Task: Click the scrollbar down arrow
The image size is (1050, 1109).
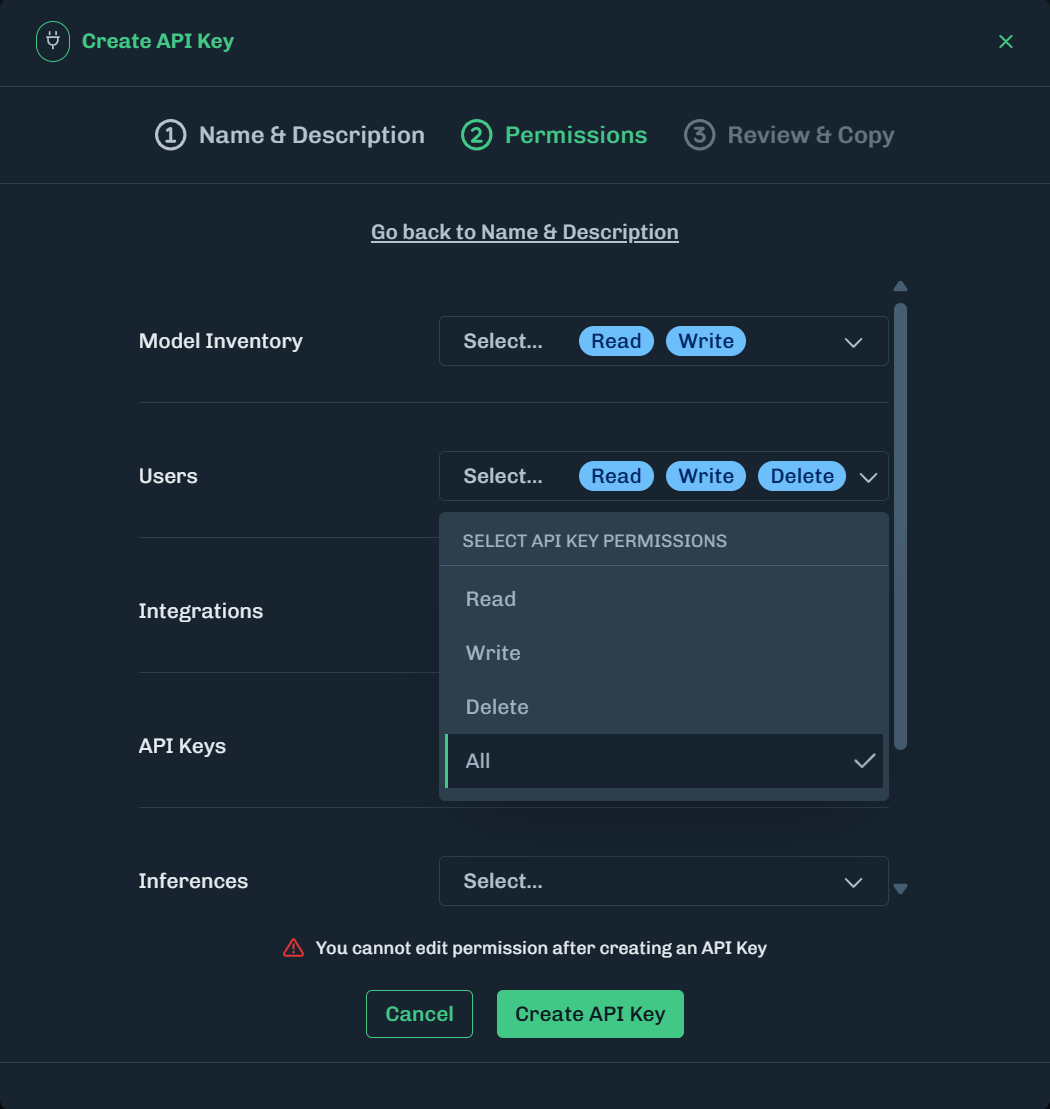Action: [900, 887]
